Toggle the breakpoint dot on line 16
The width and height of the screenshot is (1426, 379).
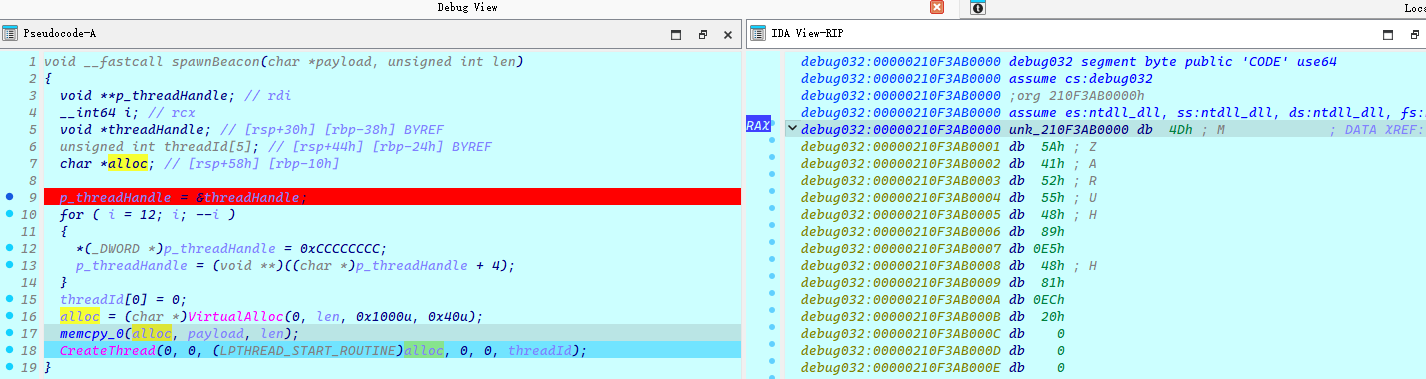[x=9, y=316]
